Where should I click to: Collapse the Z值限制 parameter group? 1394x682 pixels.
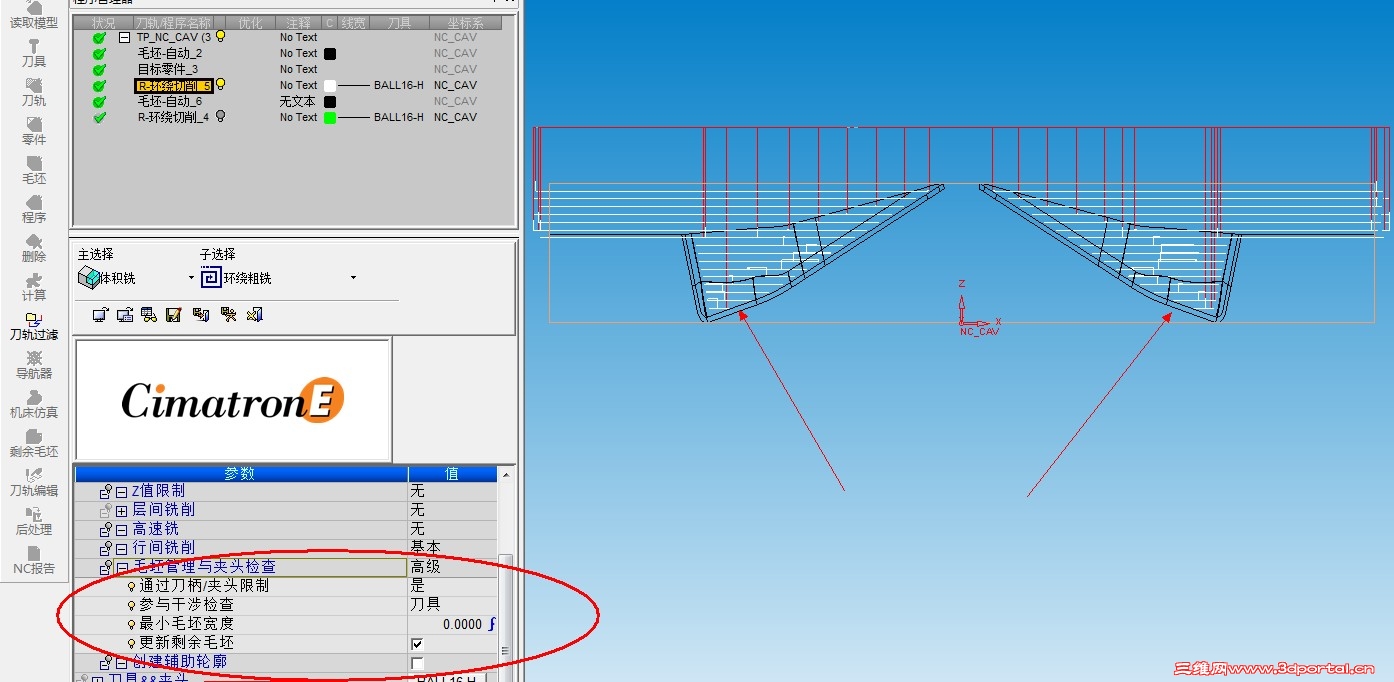(121, 492)
